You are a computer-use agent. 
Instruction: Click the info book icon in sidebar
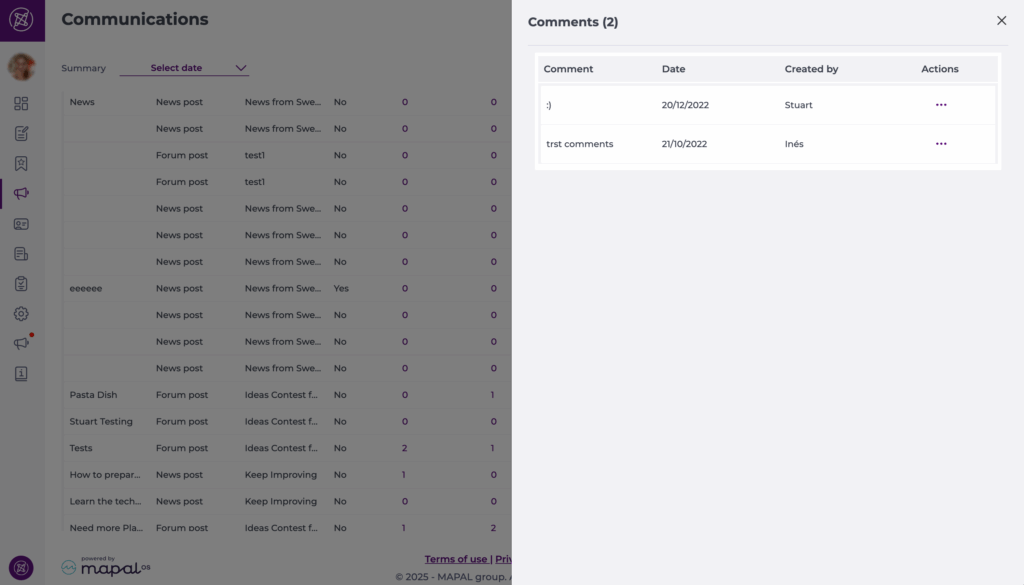[21, 374]
